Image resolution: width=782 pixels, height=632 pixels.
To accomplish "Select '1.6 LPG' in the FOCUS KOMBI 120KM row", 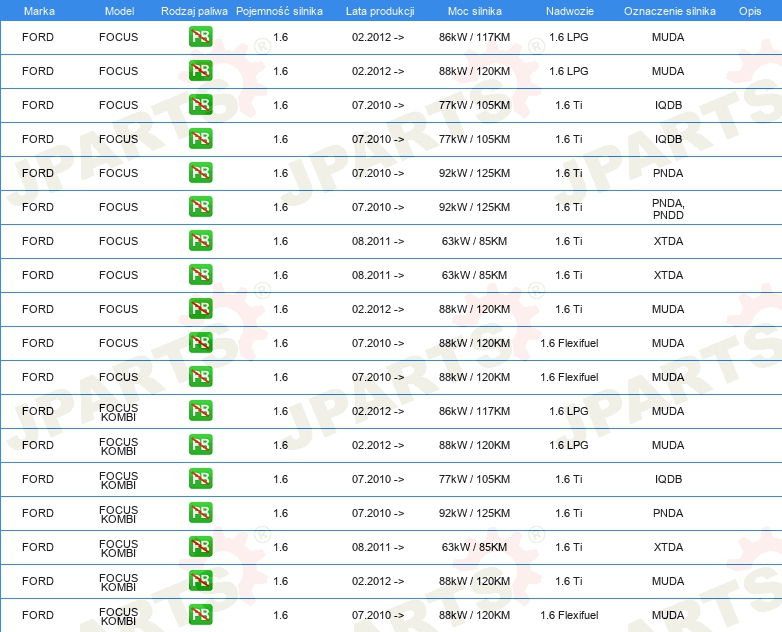I will tap(569, 445).
